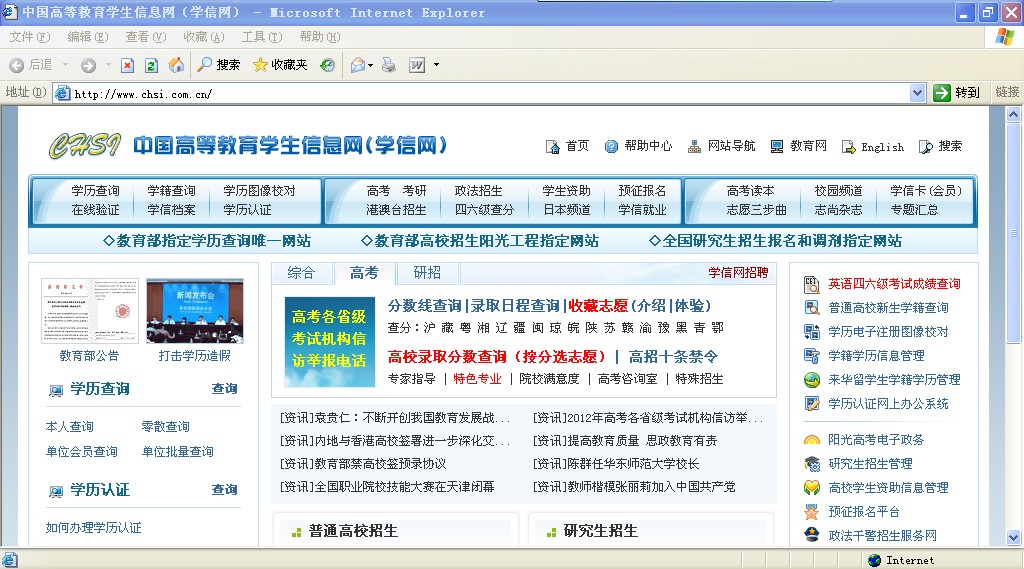This screenshot has width=1024, height=569.
Task: Open the 学信卡(会员) navigation link
Action: pos(926,191)
